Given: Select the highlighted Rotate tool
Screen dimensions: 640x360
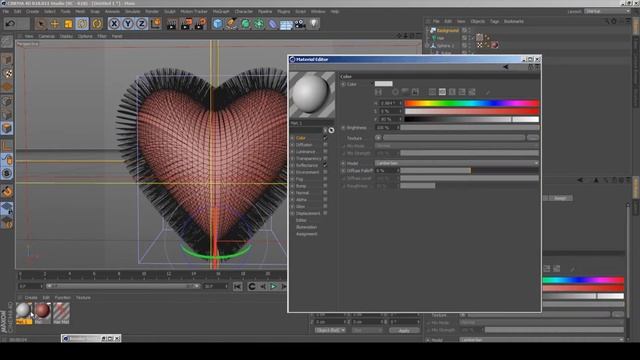Looking at the screenshot, I should (82, 24).
